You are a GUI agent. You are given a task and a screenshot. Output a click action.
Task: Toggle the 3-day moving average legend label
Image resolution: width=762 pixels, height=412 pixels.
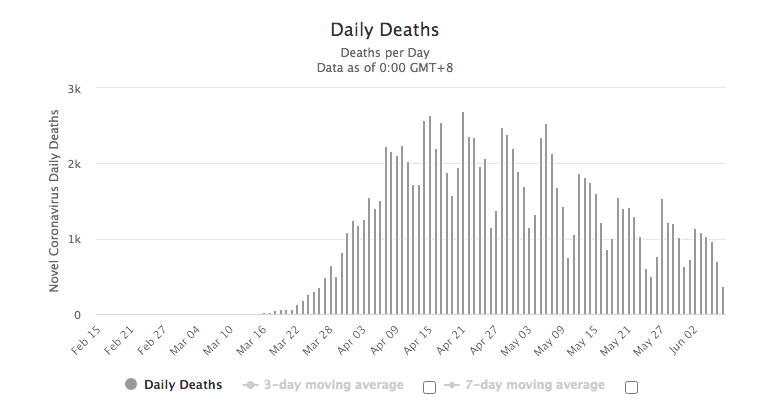[333, 385]
